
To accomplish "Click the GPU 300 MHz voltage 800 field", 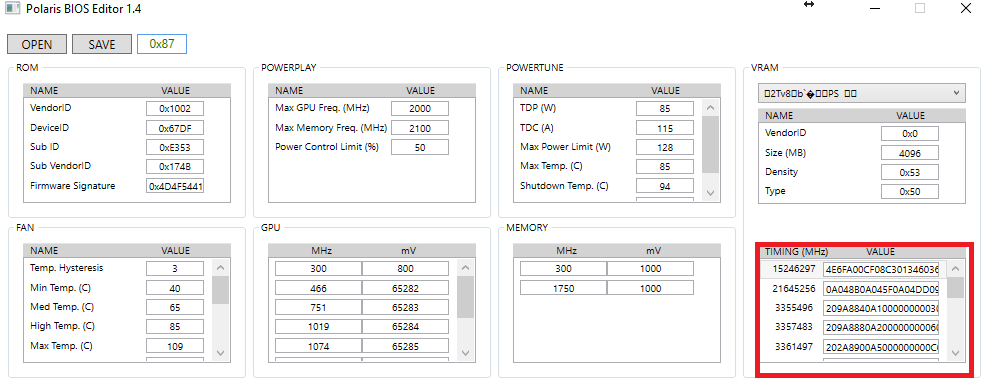I will (x=405, y=269).
